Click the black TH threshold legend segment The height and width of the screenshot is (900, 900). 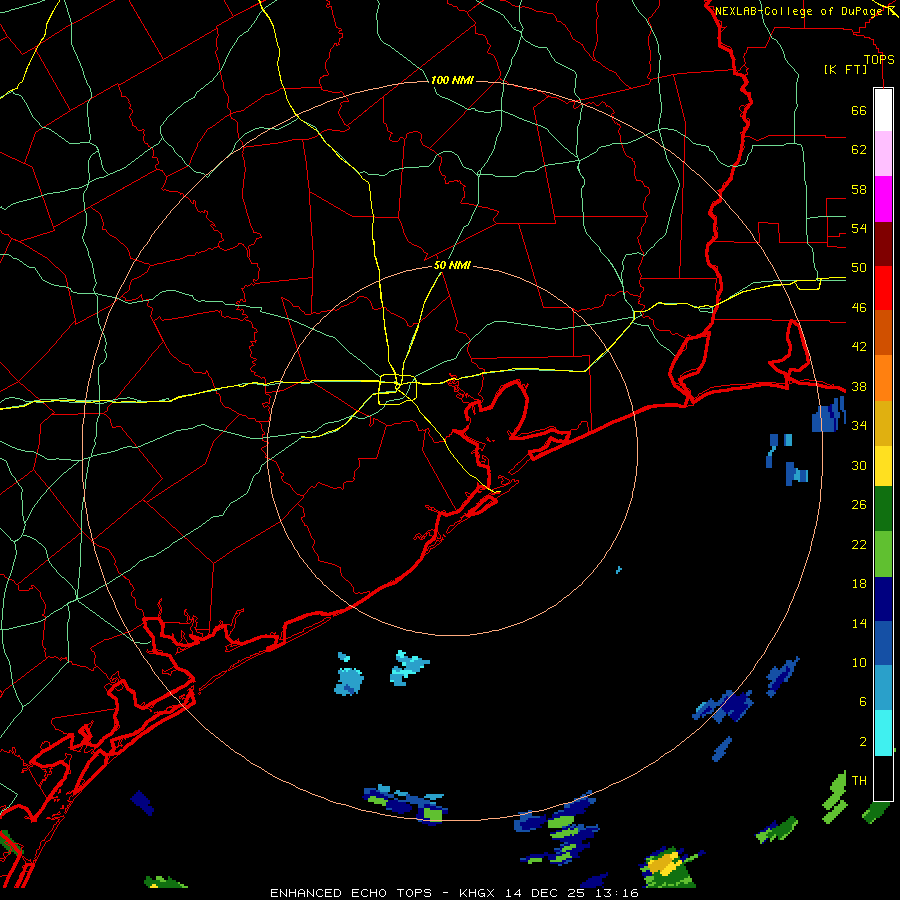coord(883,778)
